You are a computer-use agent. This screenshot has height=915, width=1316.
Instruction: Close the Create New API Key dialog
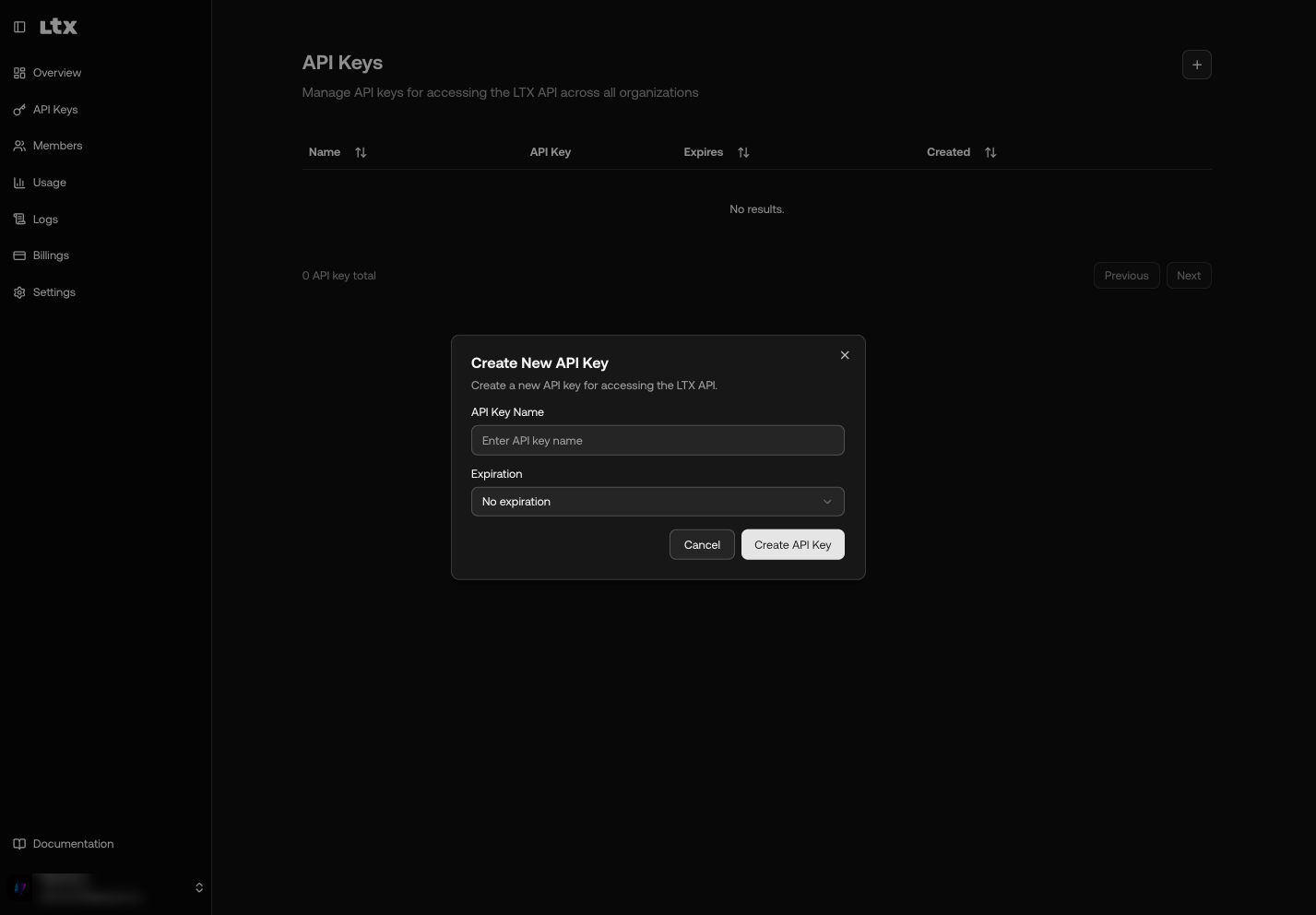point(844,355)
